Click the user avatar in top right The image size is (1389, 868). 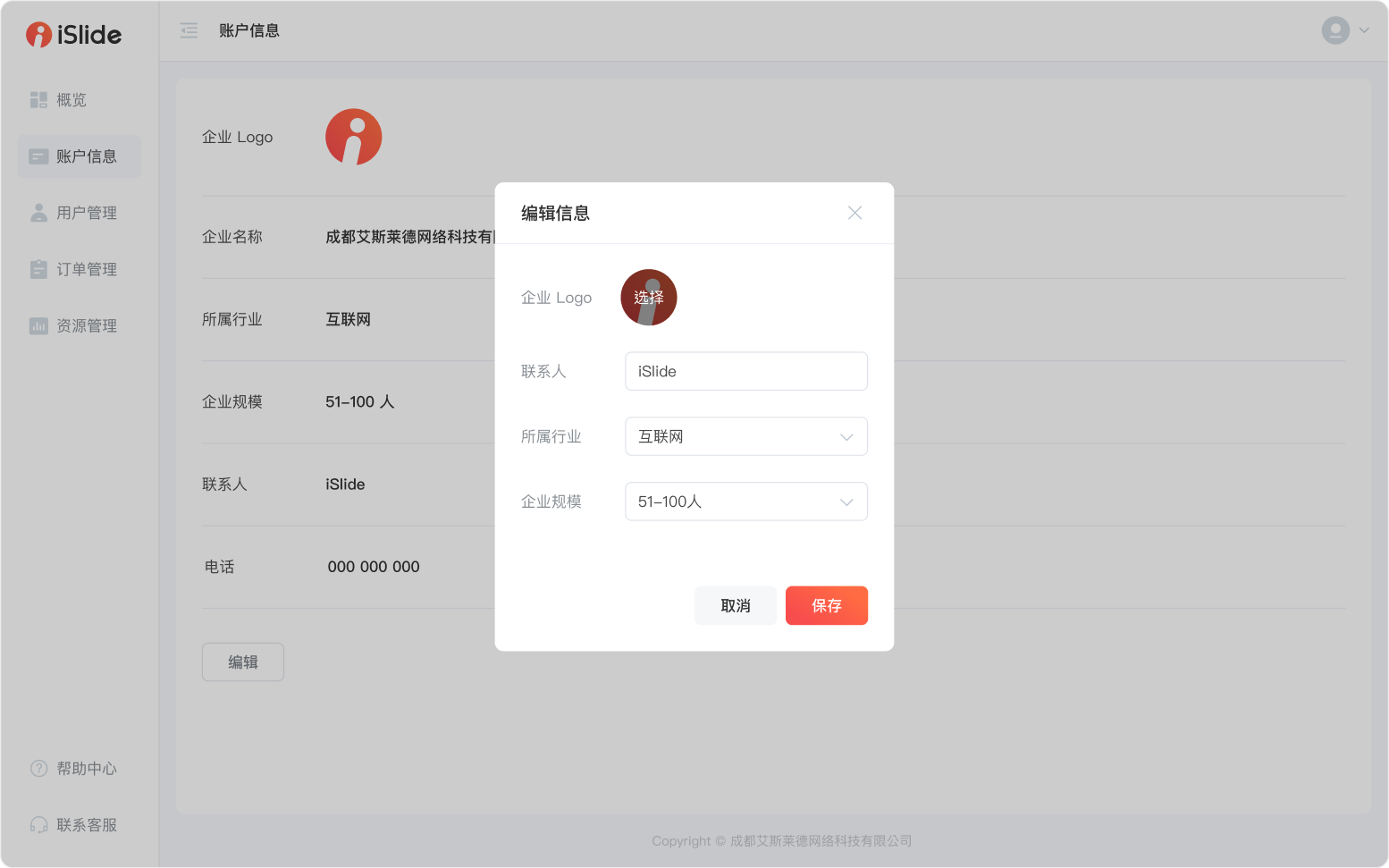tap(1335, 30)
